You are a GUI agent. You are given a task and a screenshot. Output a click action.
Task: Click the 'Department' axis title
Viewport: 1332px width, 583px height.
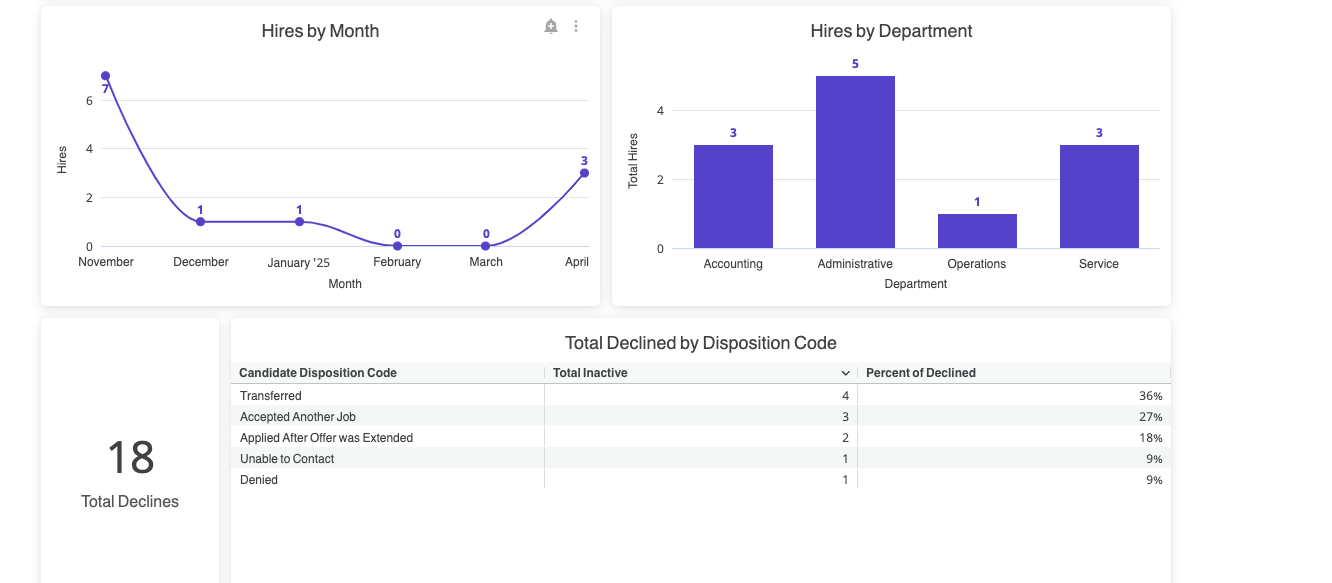916,284
